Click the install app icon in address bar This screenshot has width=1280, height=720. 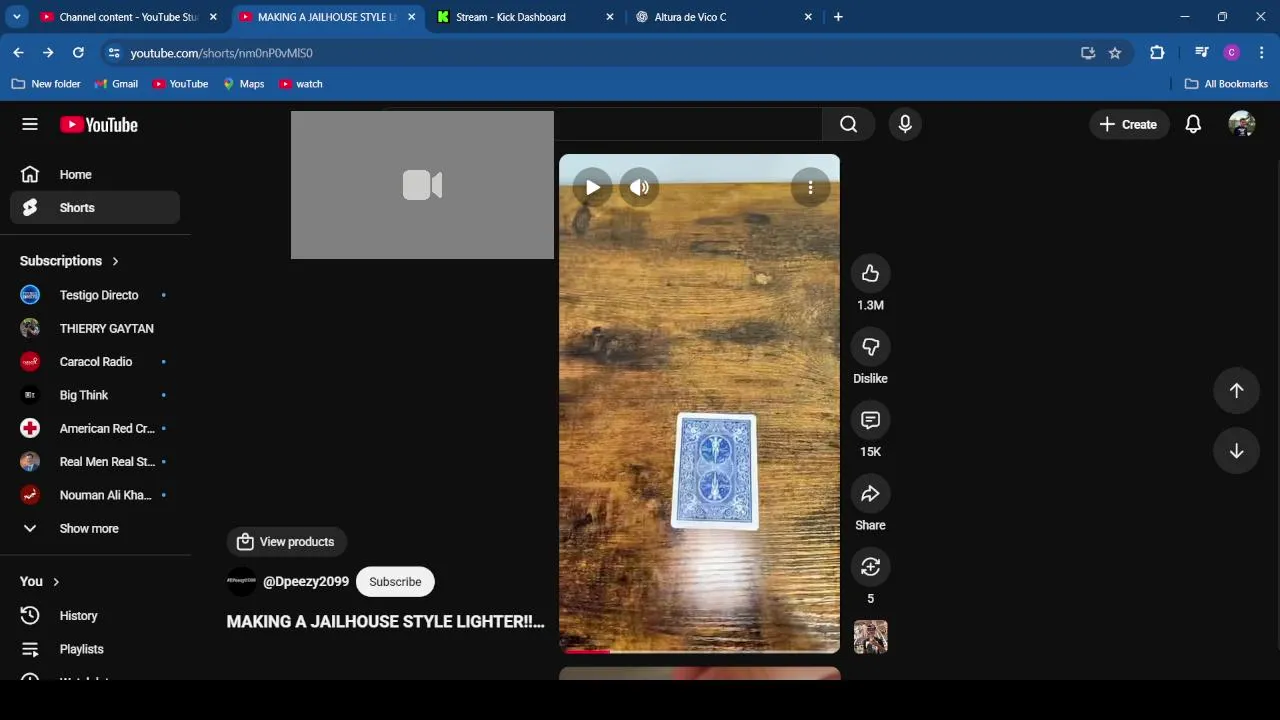[1088, 53]
